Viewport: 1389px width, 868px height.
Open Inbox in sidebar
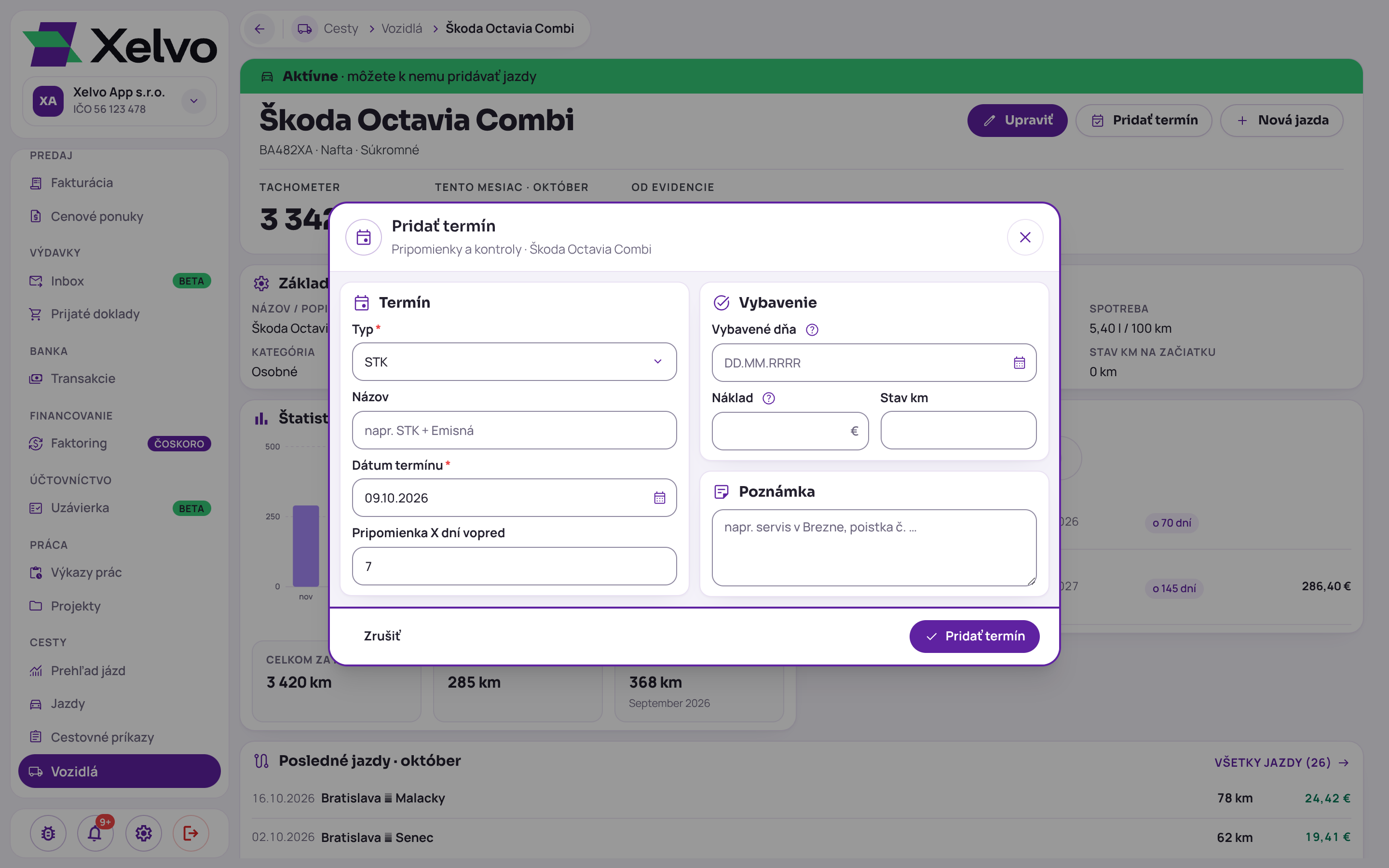click(120, 281)
